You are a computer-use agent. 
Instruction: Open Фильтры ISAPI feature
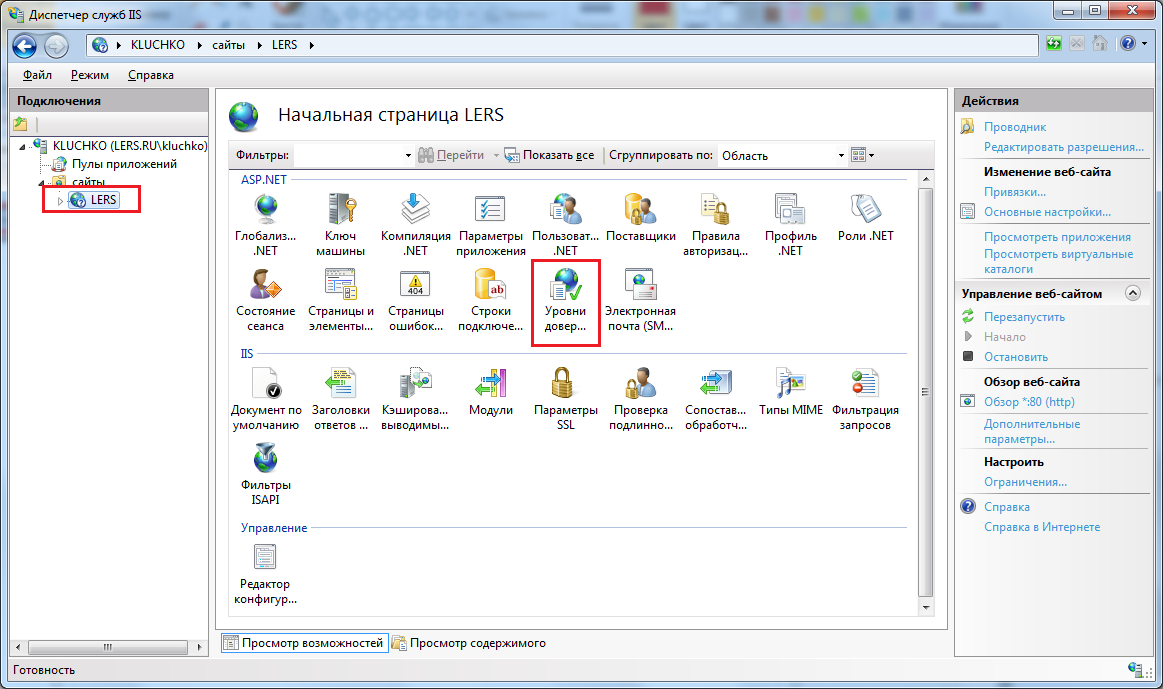pos(266,475)
